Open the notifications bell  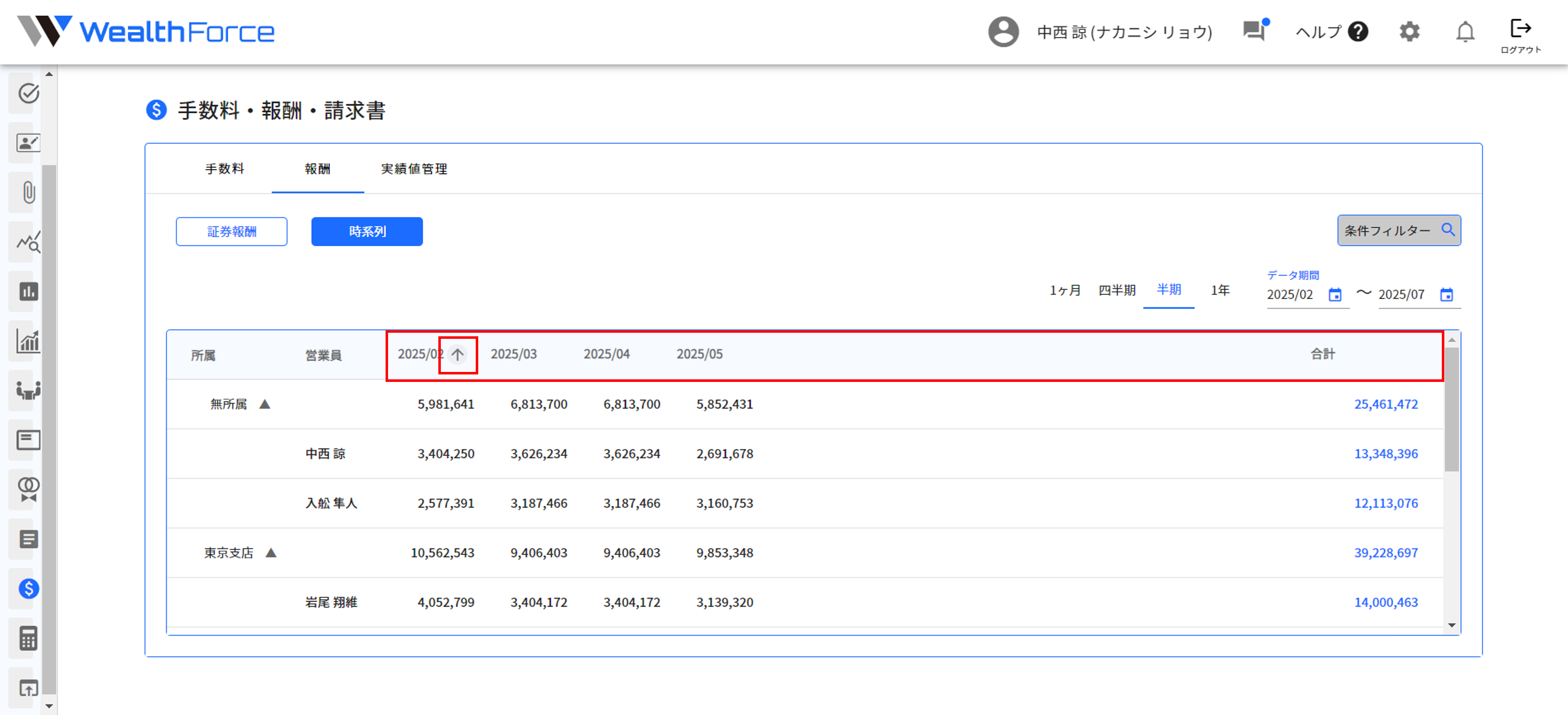click(x=1465, y=32)
